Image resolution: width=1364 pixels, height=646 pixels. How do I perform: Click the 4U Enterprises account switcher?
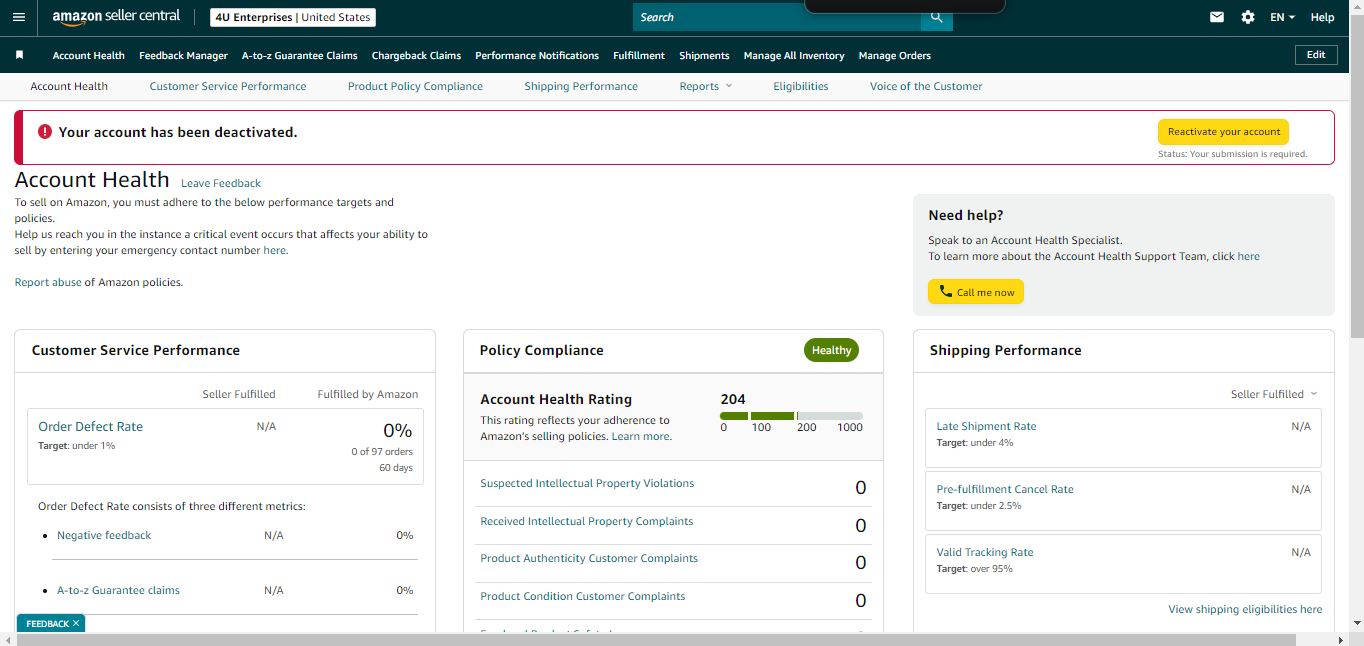pyautogui.click(x=291, y=17)
